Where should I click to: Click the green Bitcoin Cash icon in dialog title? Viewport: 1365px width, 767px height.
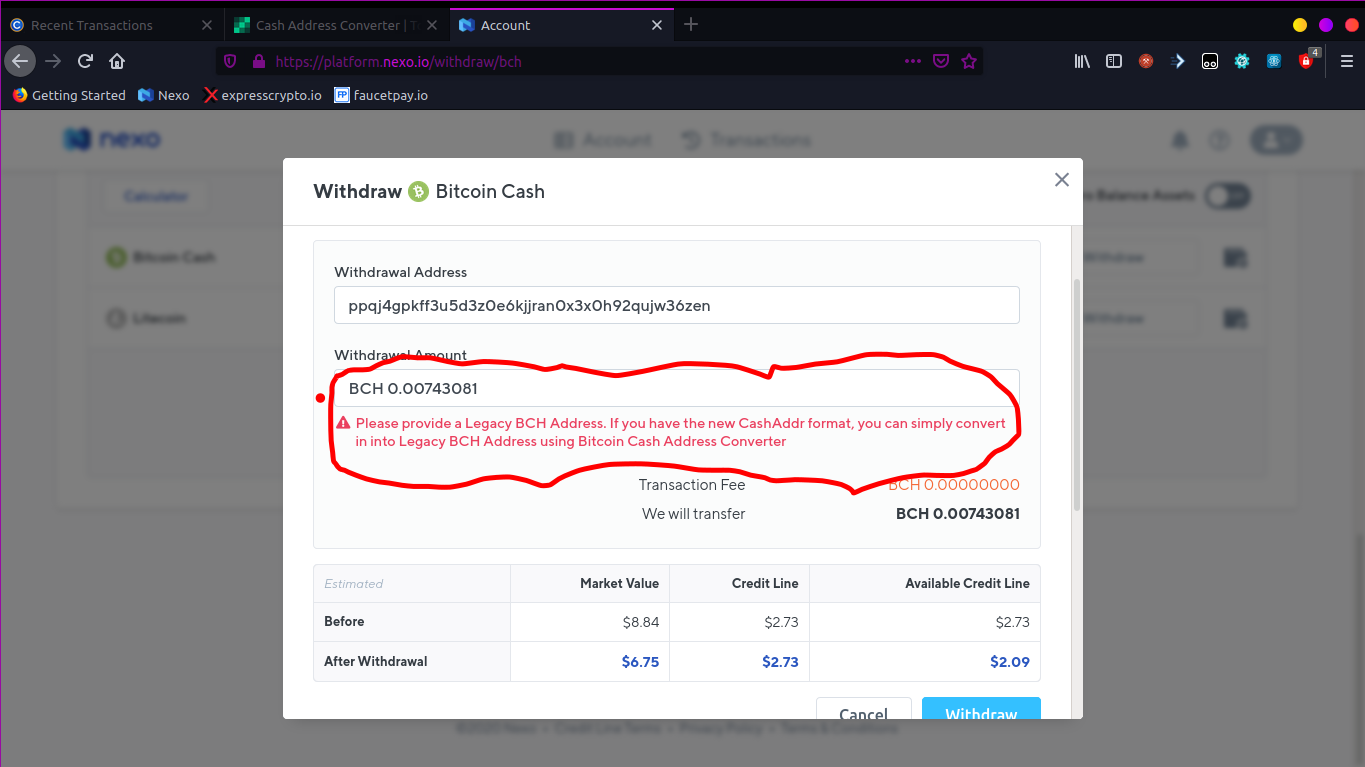point(418,191)
